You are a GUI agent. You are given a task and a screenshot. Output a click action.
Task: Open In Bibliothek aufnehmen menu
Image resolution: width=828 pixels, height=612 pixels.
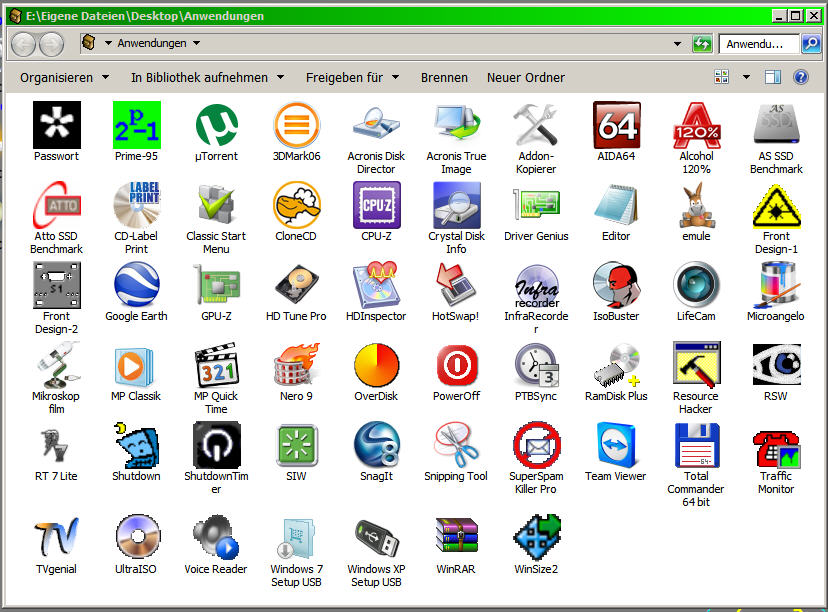tap(208, 78)
